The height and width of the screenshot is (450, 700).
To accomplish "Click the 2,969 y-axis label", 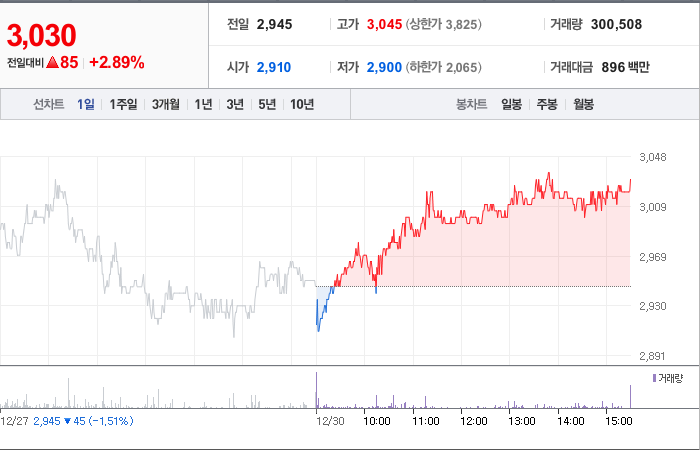I will [x=653, y=257].
